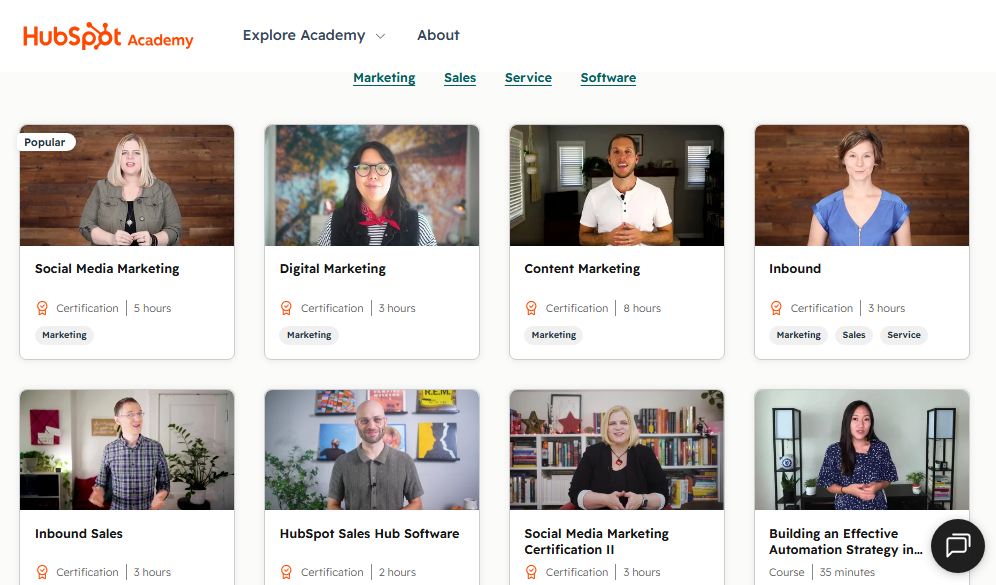The height and width of the screenshot is (585, 996).
Task: Click '3 hours' on Social Media Marketing Certification II card
Action: click(x=642, y=572)
